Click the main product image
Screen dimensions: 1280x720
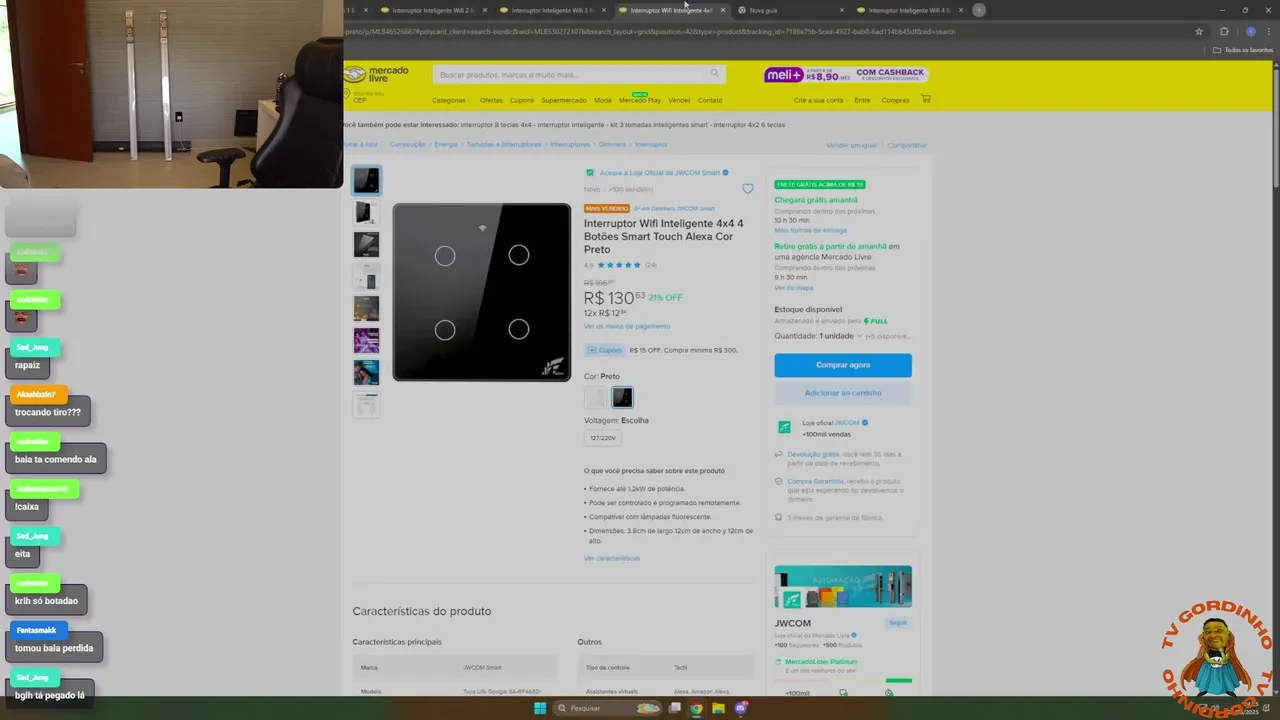pos(481,292)
